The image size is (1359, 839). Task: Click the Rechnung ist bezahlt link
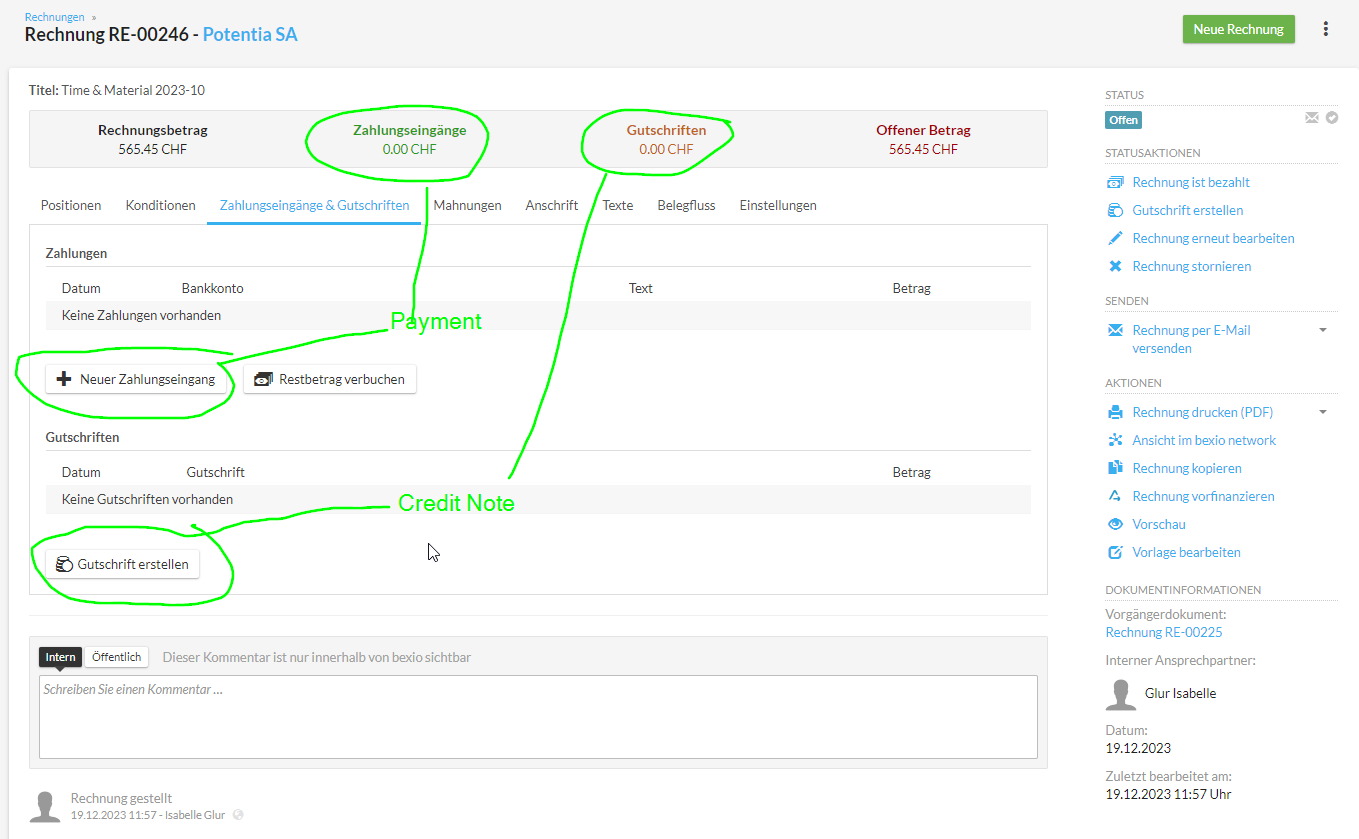pos(1191,183)
